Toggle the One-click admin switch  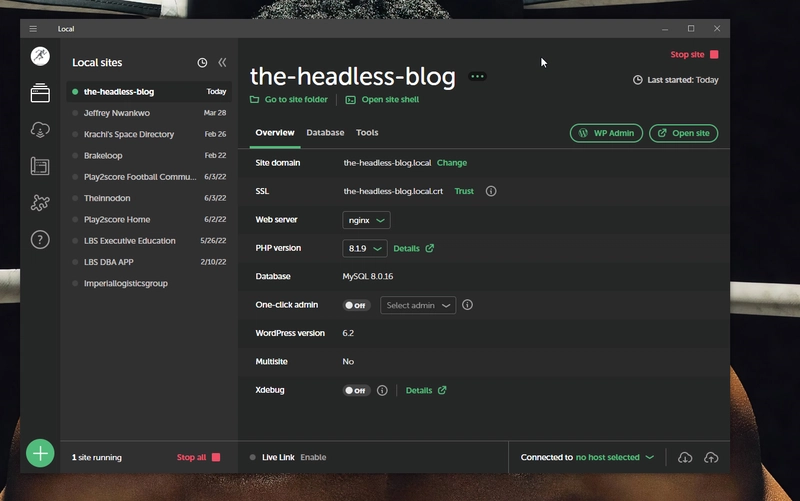(356, 305)
